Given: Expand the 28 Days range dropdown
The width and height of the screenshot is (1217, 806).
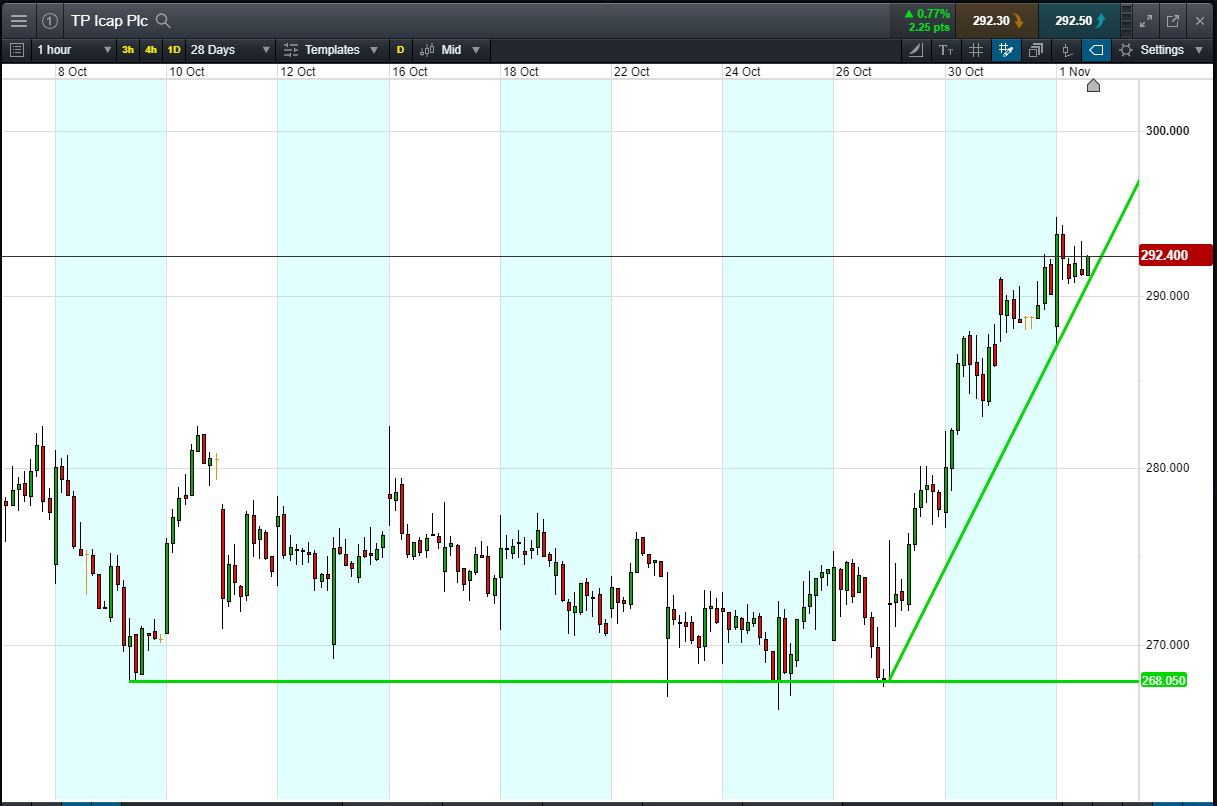Looking at the screenshot, I should click(230, 49).
